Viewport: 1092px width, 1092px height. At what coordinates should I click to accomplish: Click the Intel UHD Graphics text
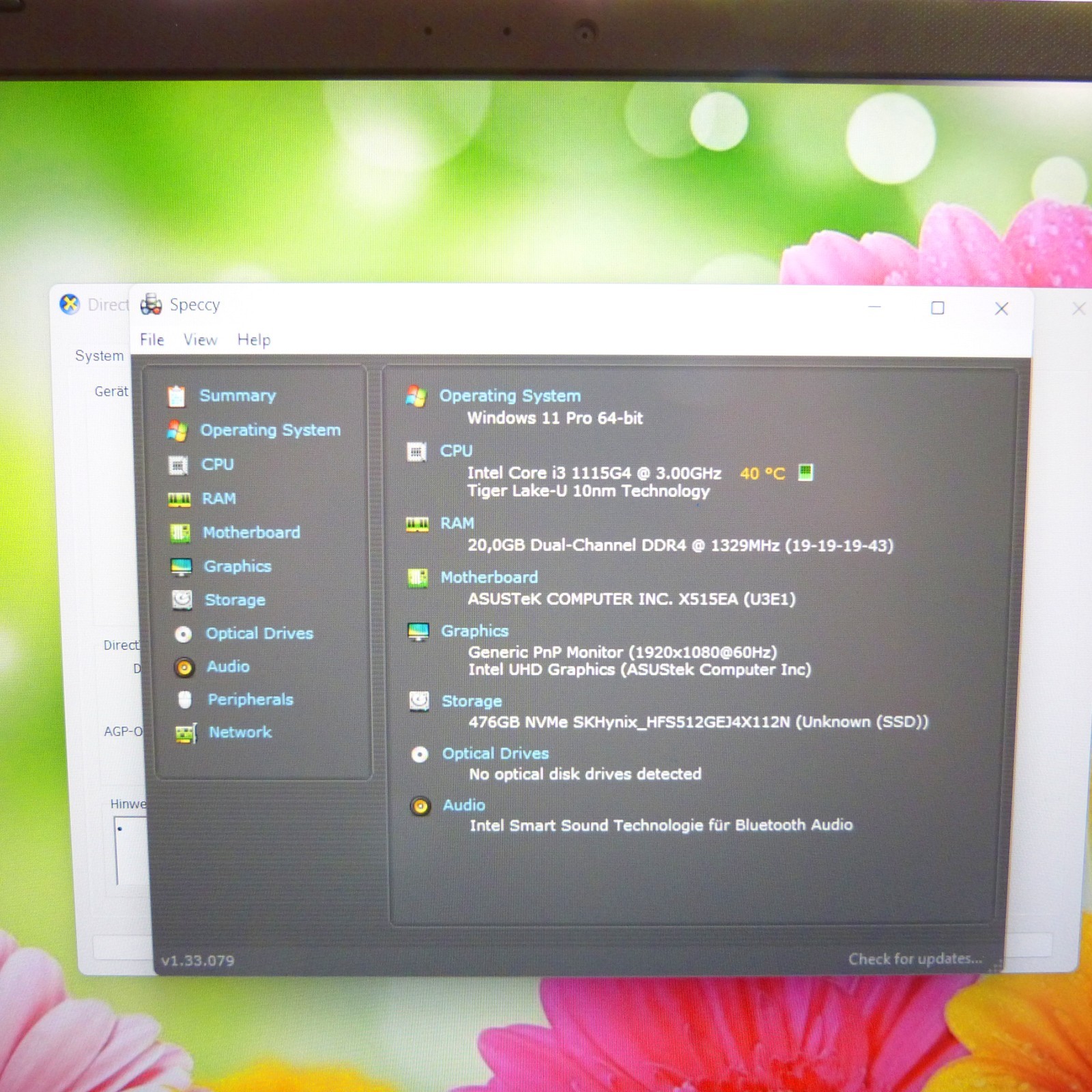coord(640,670)
